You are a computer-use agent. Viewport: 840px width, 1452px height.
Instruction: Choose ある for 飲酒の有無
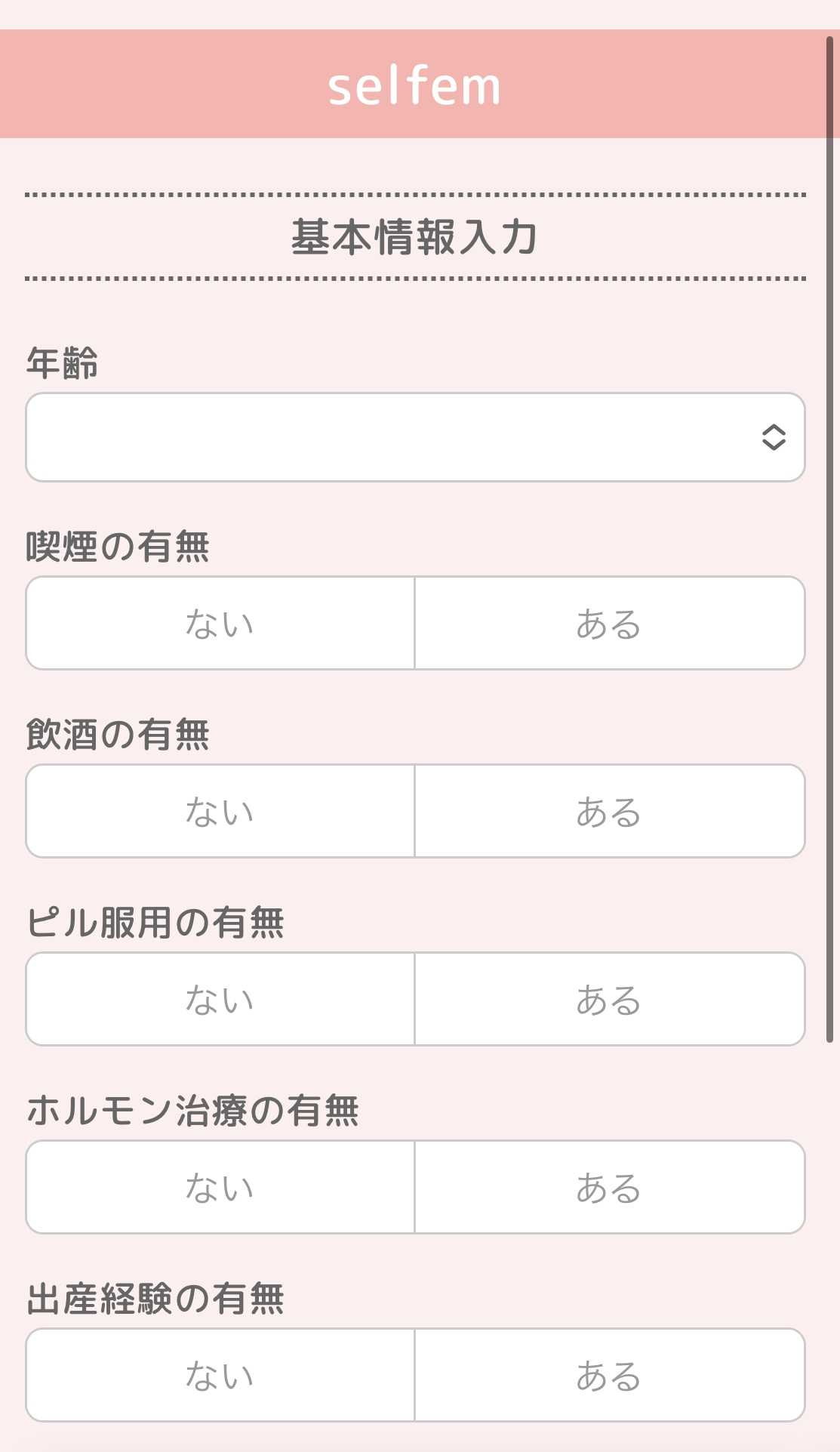pyautogui.click(x=609, y=812)
